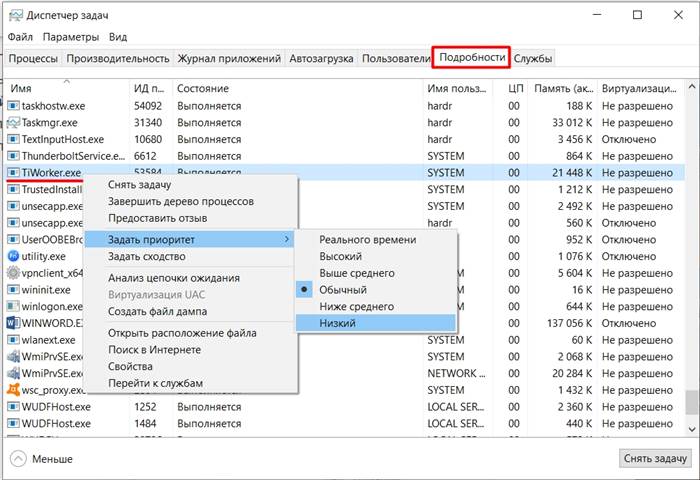This screenshot has height=480, width=700.
Task: Click the TrustedInstaller process icon
Action: pyautogui.click(x=13, y=189)
